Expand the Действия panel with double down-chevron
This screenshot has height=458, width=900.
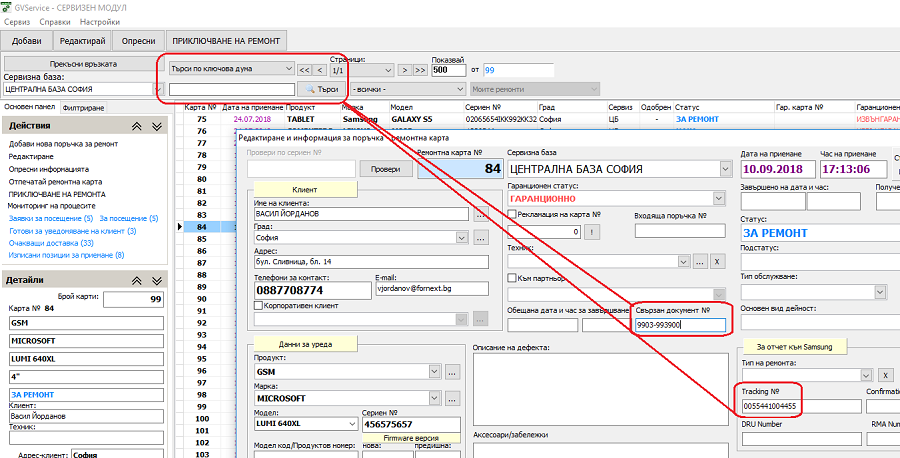[157, 126]
